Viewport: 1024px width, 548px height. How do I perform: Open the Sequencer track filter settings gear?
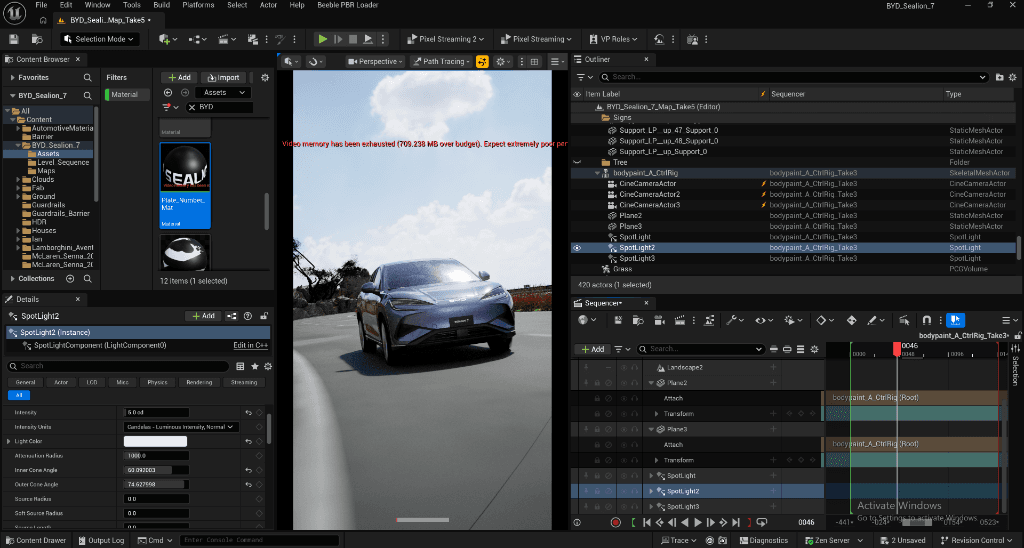(x=814, y=349)
